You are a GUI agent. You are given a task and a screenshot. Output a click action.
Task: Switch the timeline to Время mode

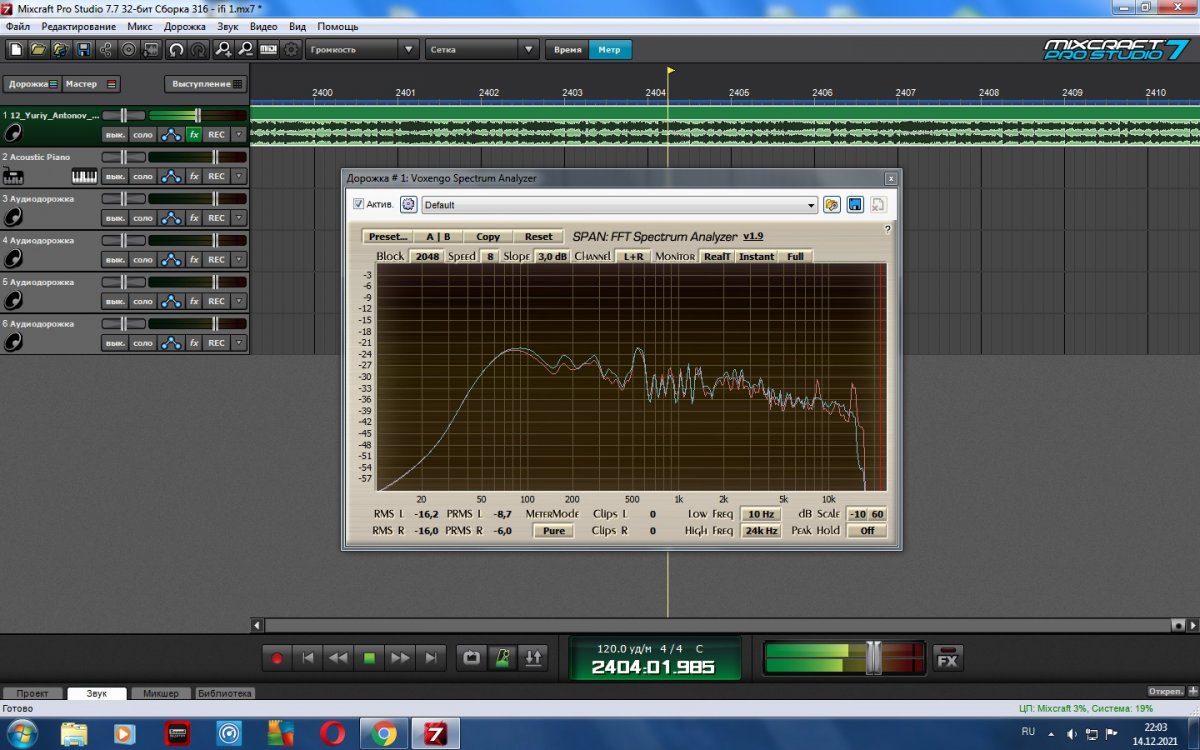(567, 49)
